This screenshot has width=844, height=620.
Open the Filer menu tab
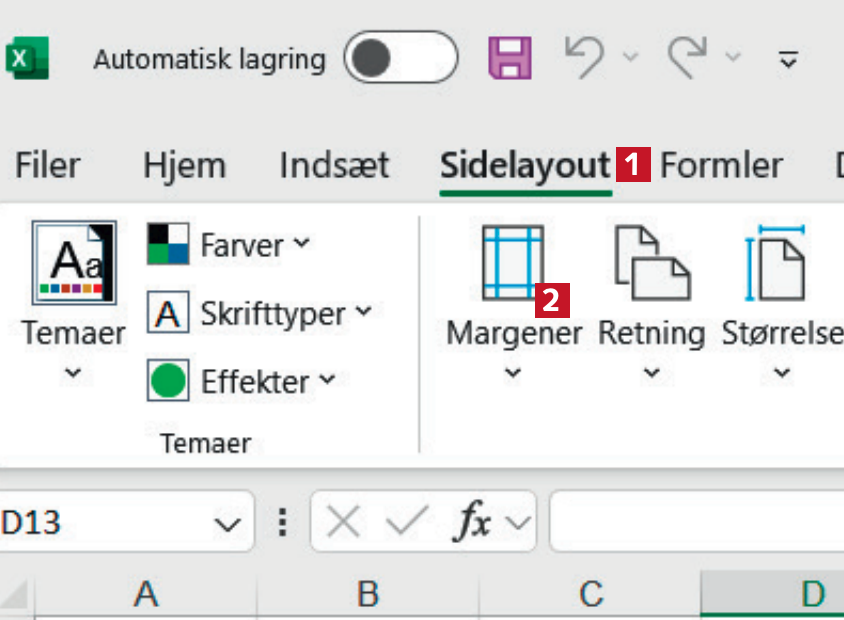tap(47, 166)
